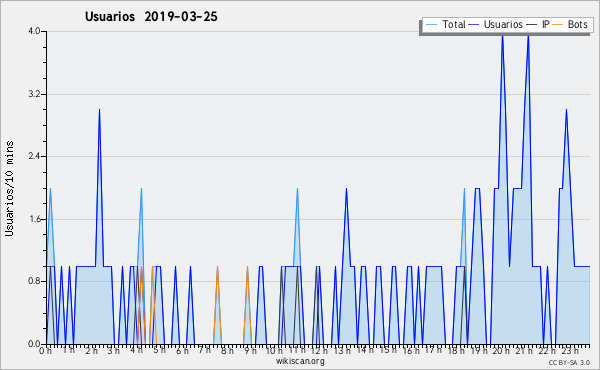Click the '15 h' x-axis label
Screen dimensions: 600x370
pyautogui.click(x=388, y=350)
